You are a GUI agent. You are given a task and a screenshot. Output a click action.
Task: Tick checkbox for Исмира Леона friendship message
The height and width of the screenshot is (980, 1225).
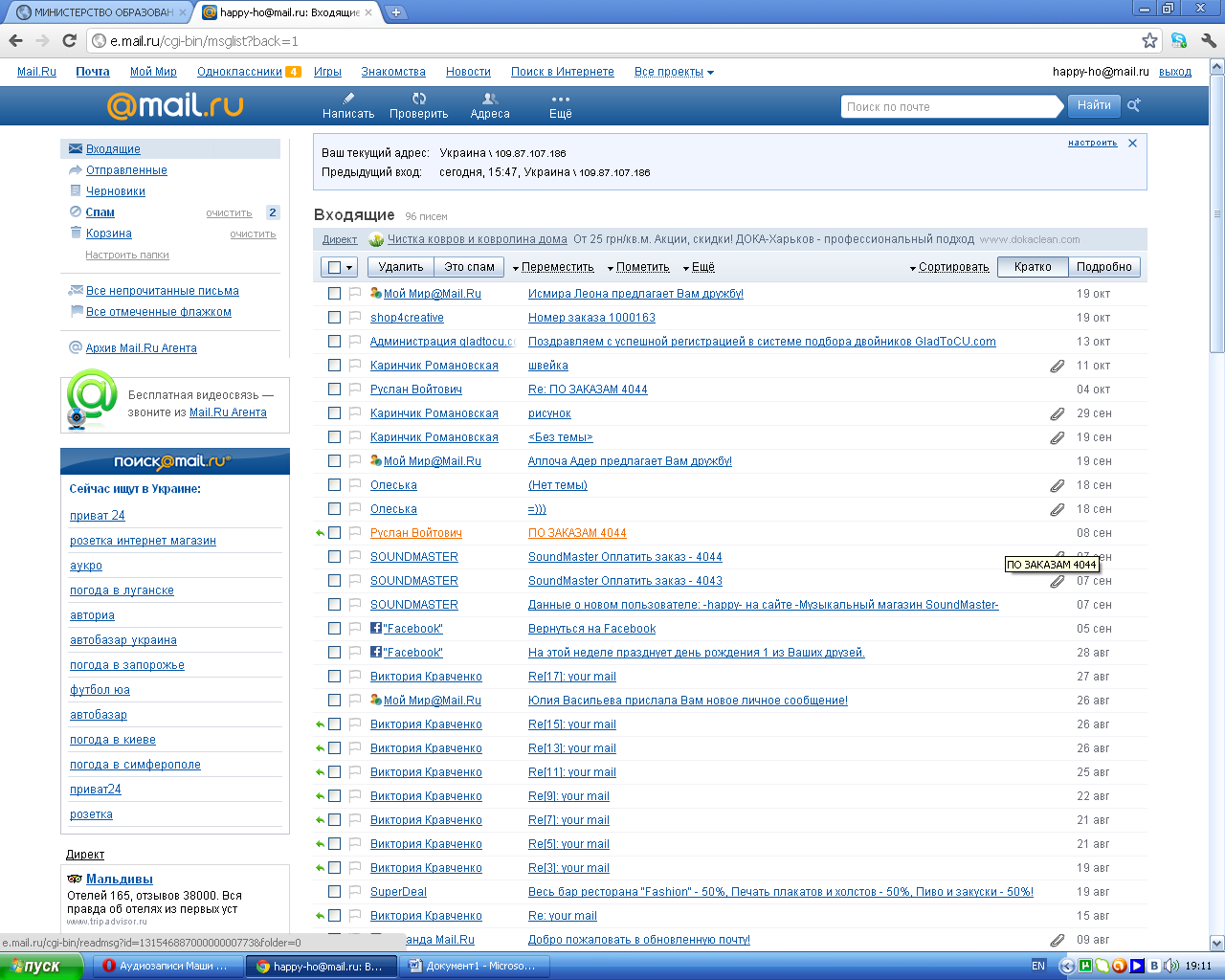[x=334, y=294]
